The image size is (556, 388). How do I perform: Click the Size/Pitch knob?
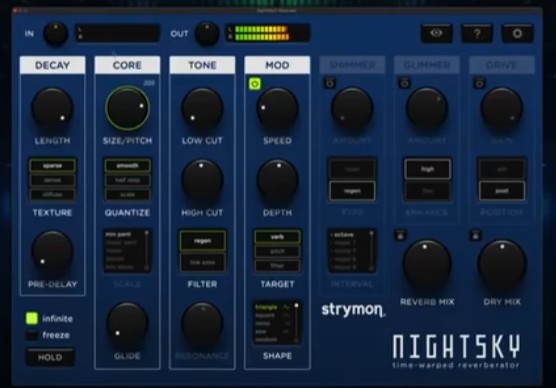pos(127,108)
